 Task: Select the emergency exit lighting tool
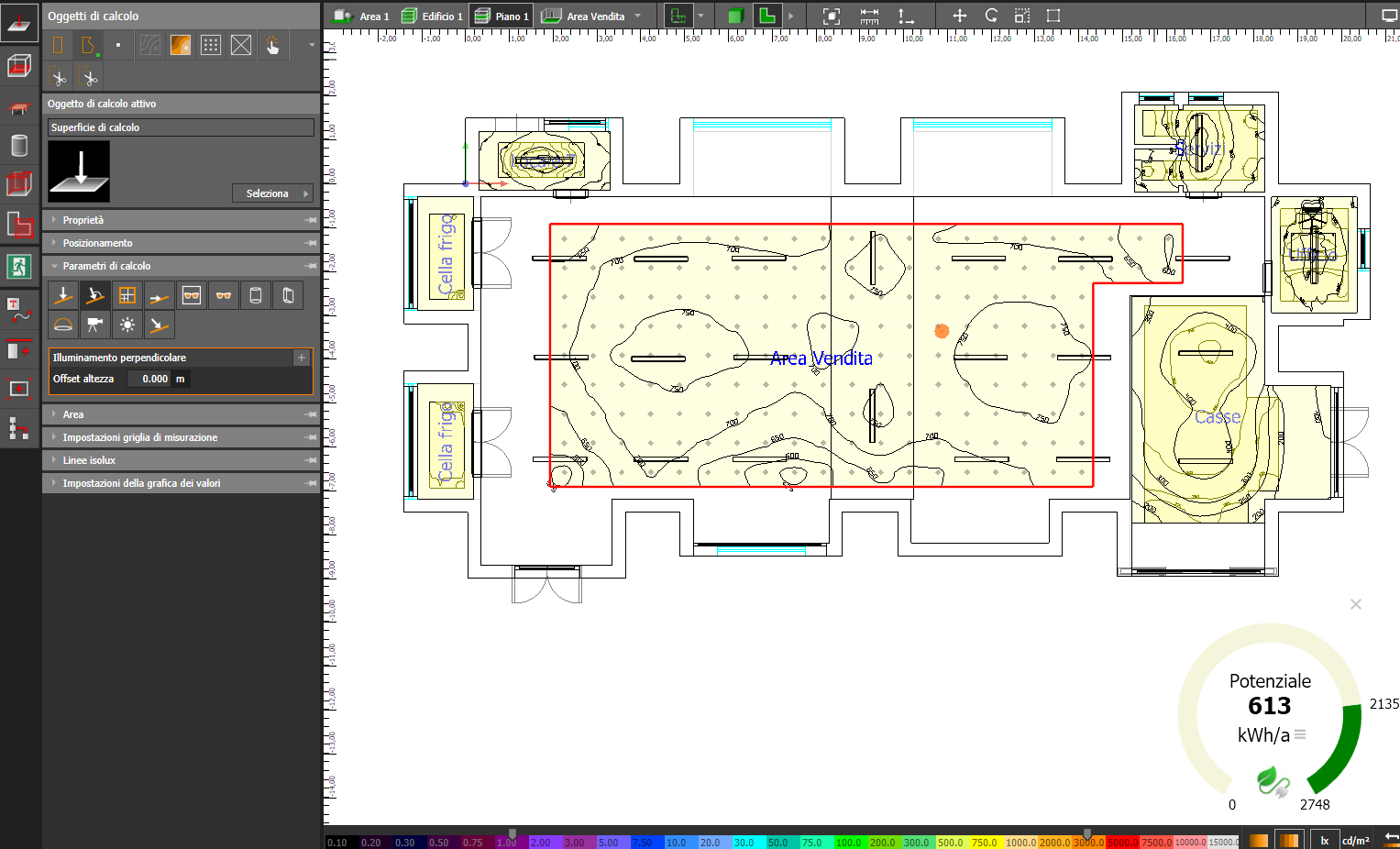pyautogui.click(x=19, y=267)
